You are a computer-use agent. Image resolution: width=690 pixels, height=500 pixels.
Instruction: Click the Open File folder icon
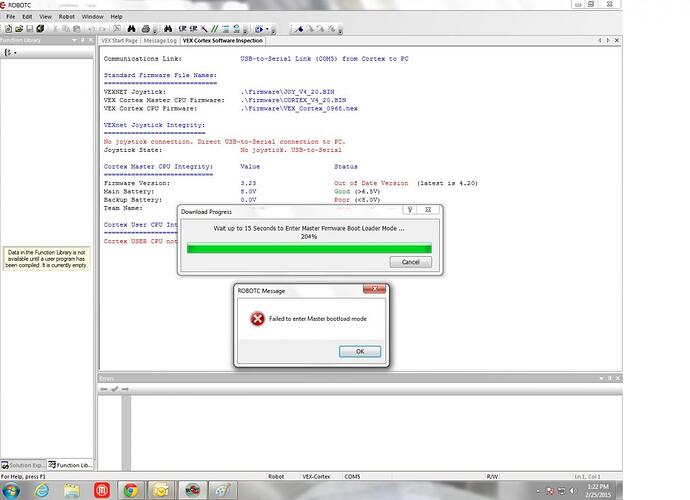(19, 29)
